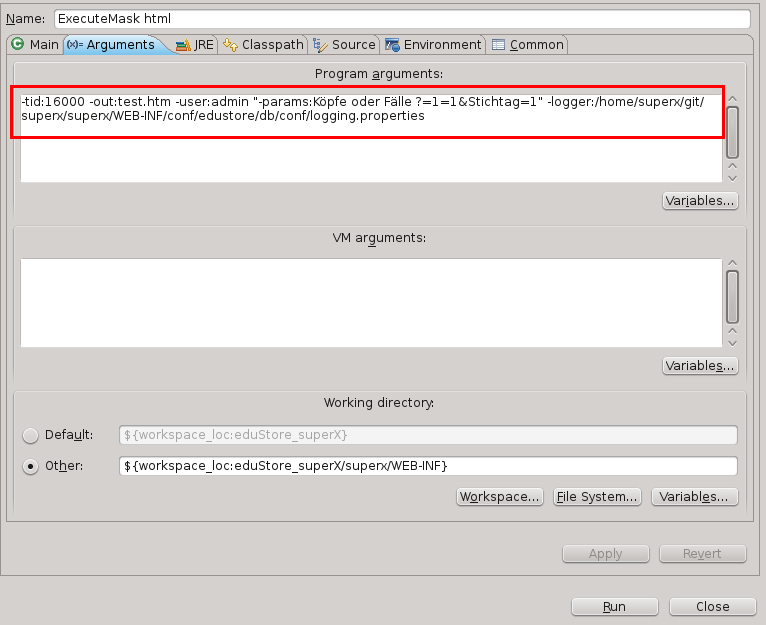Open the Classpath tab

tap(263, 44)
